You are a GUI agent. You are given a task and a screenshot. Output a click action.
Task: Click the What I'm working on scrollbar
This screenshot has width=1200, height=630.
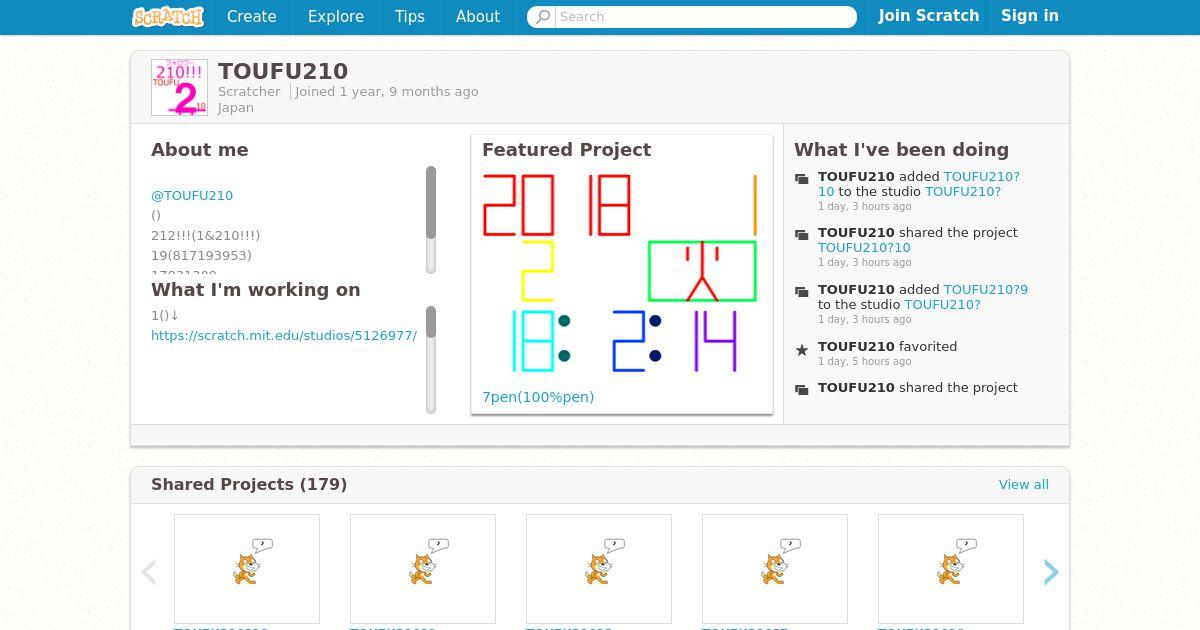(x=431, y=359)
